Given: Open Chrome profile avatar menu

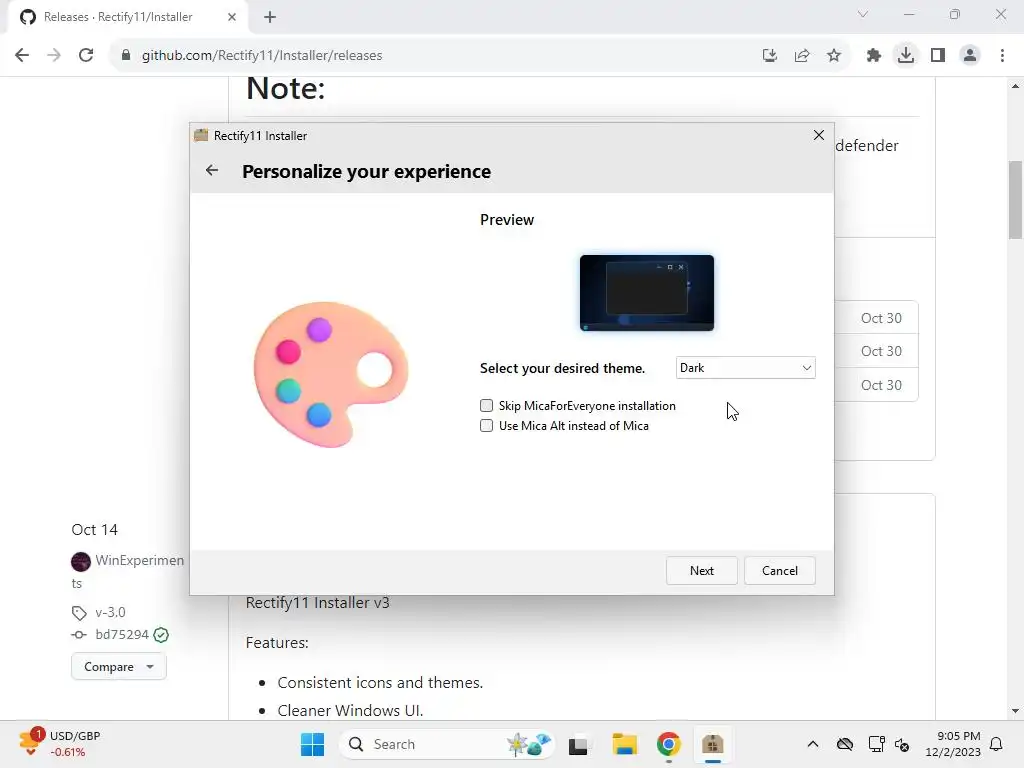Looking at the screenshot, I should (x=970, y=56).
